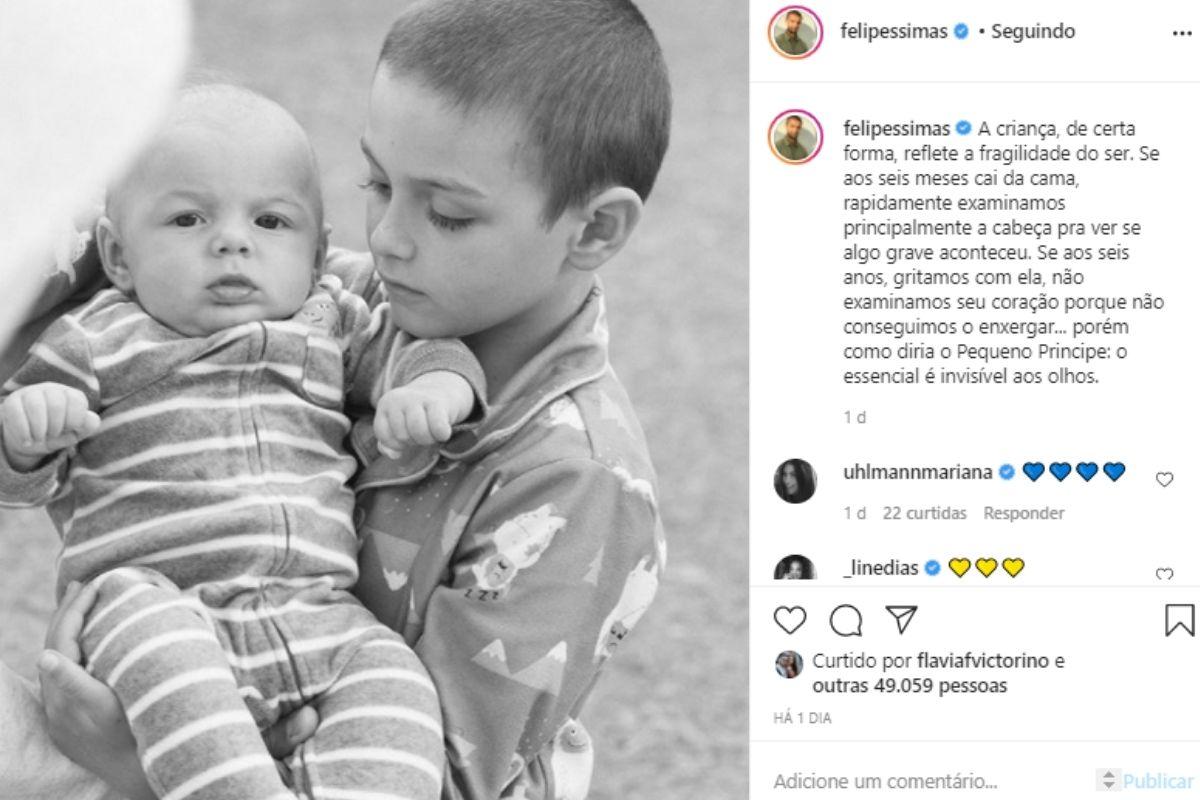Image resolution: width=1200 pixels, height=800 pixels.
Task: Click flaviafvictorino small avatar in likes
Action: pyautogui.click(x=789, y=665)
